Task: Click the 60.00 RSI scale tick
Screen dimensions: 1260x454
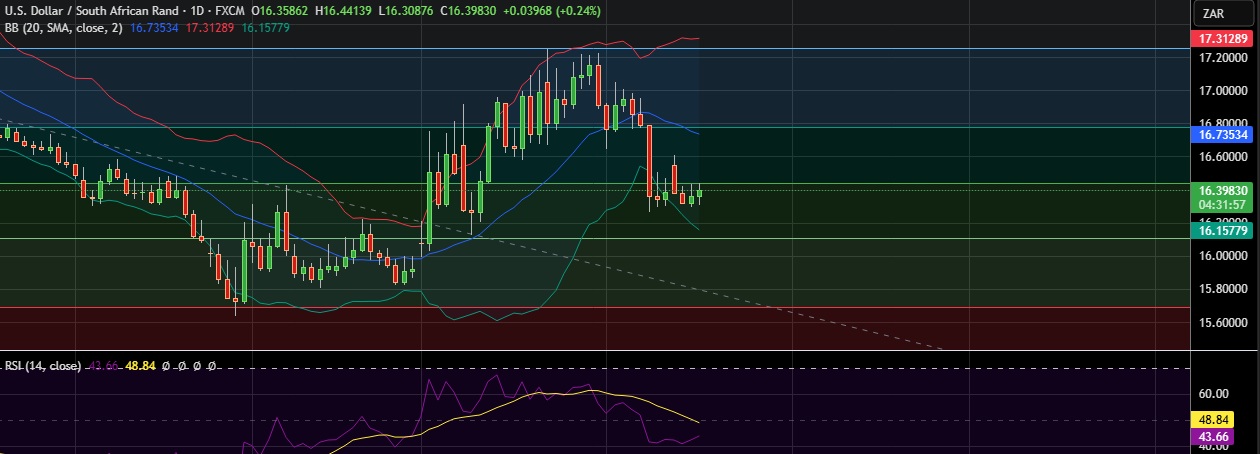Action: tap(1212, 394)
